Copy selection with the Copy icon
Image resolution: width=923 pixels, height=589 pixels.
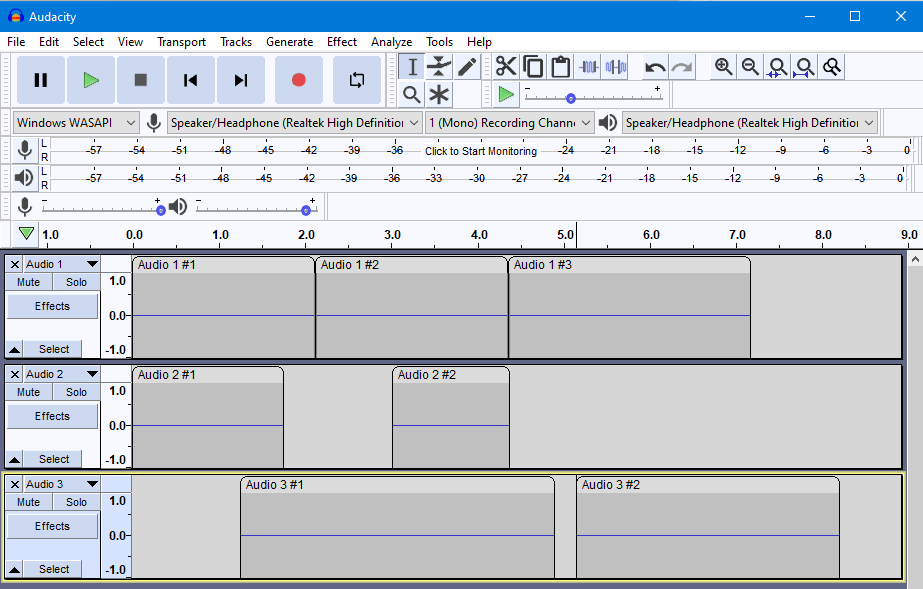(x=533, y=66)
